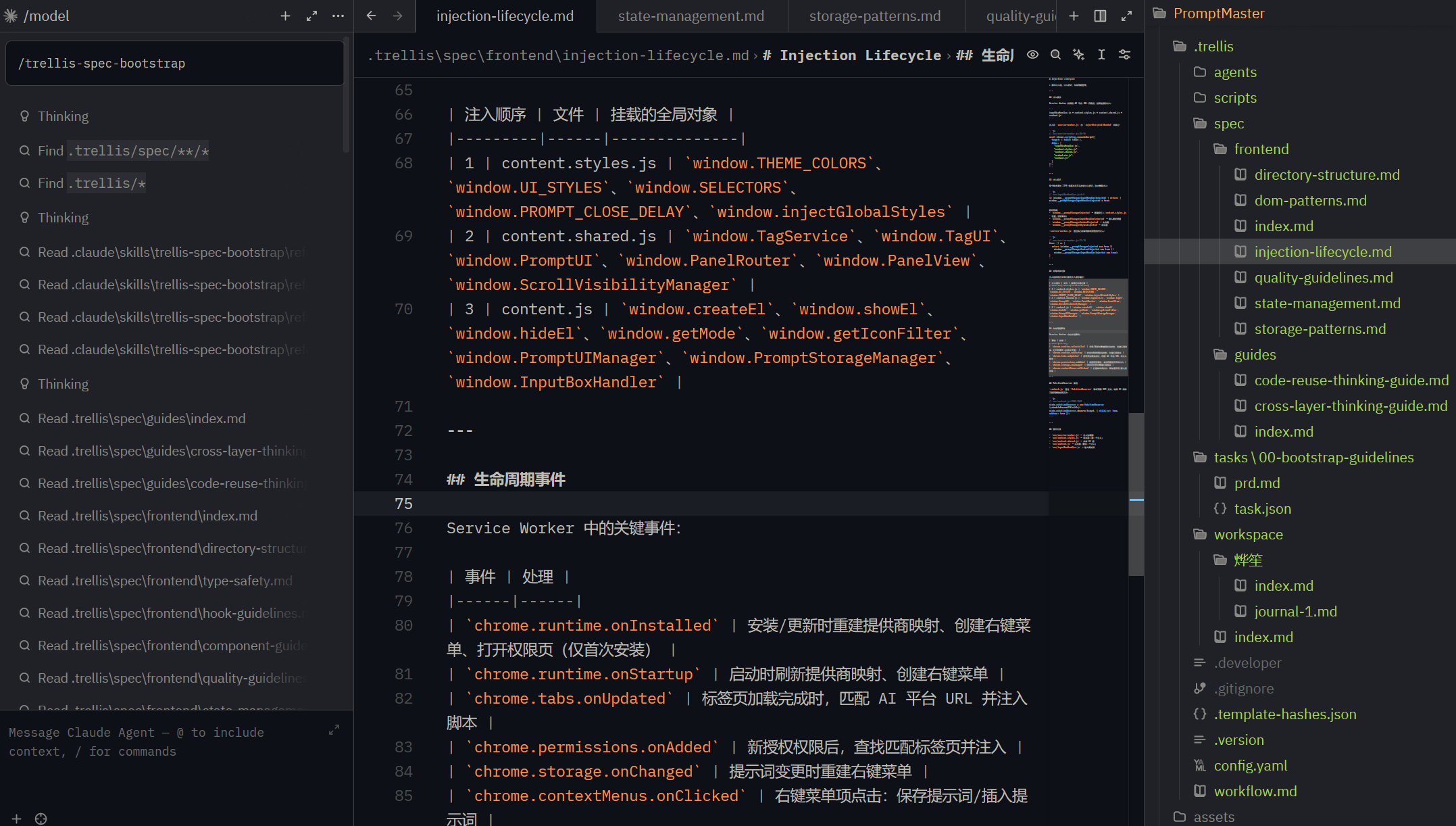This screenshot has width=1456, height=826.
Task: Switch to storage-patterns.md tab
Action: (x=875, y=16)
